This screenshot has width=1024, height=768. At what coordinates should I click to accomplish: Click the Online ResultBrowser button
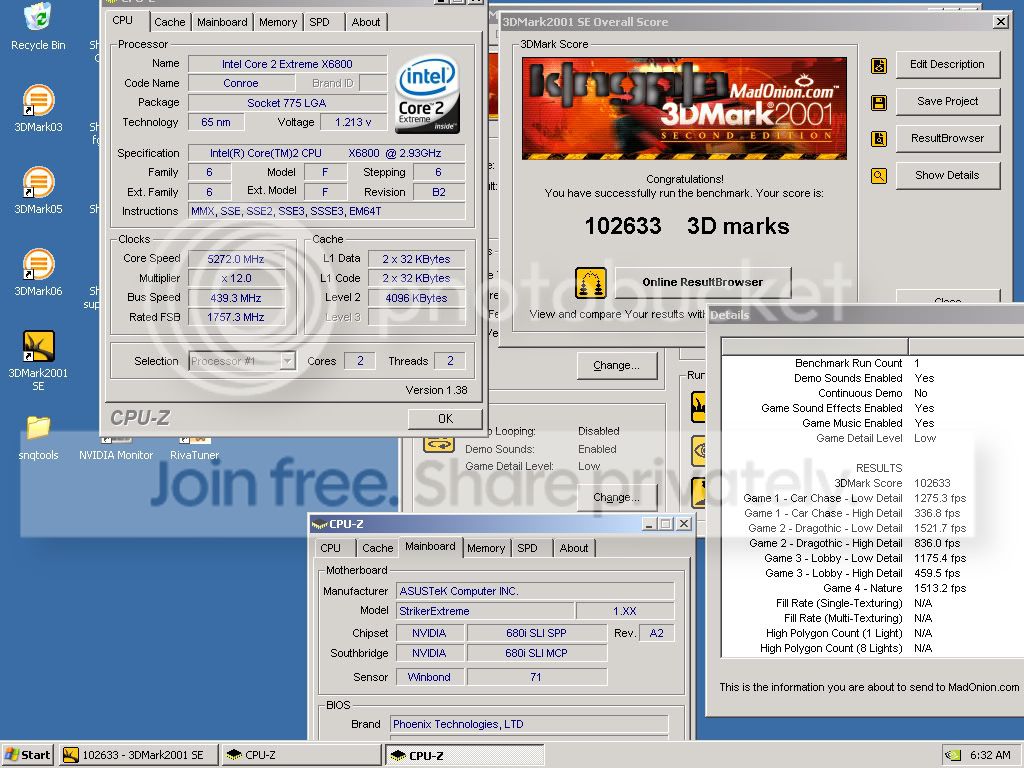[703, 282]
